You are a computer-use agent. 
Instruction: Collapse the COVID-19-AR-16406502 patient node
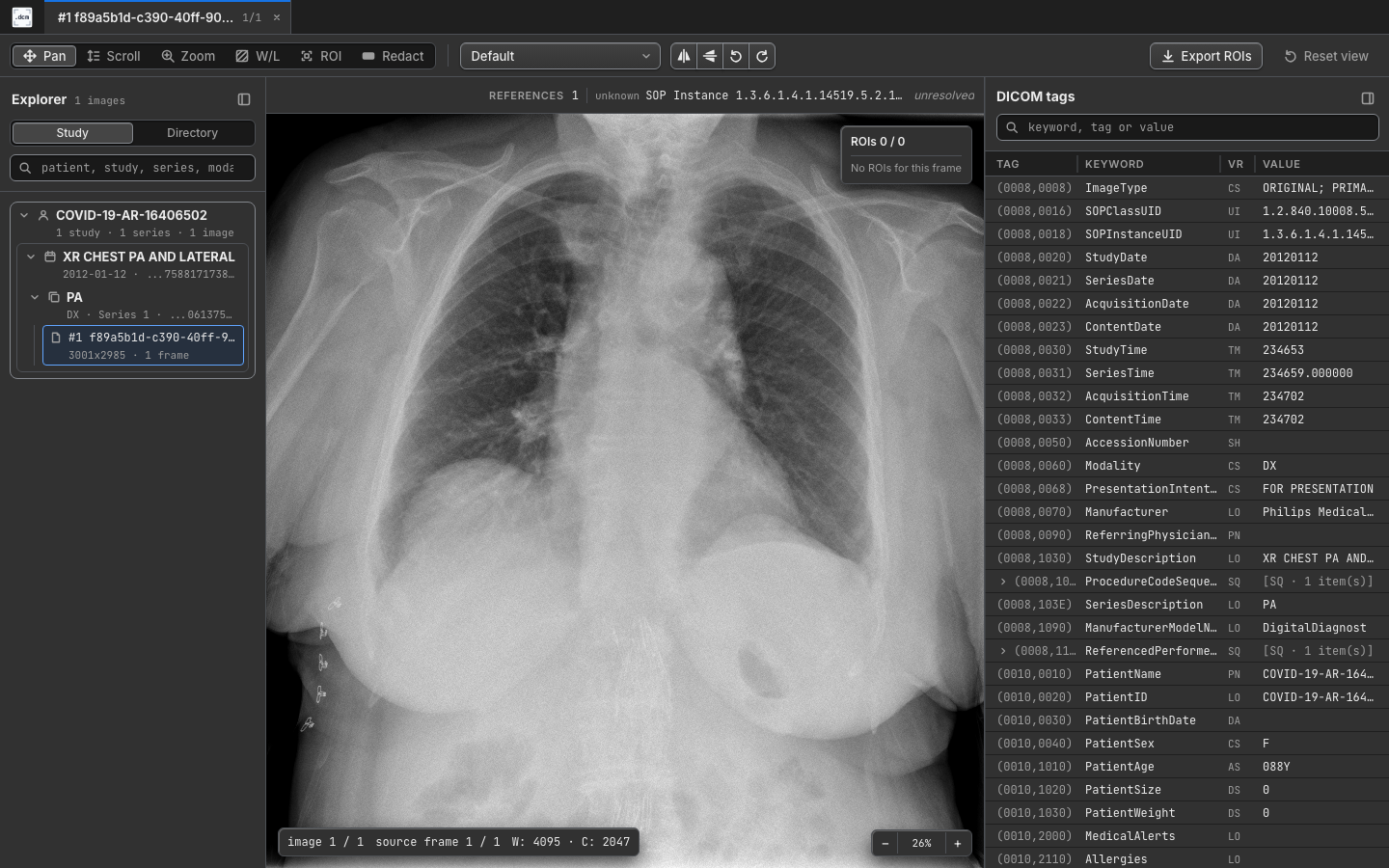(24, 215)
